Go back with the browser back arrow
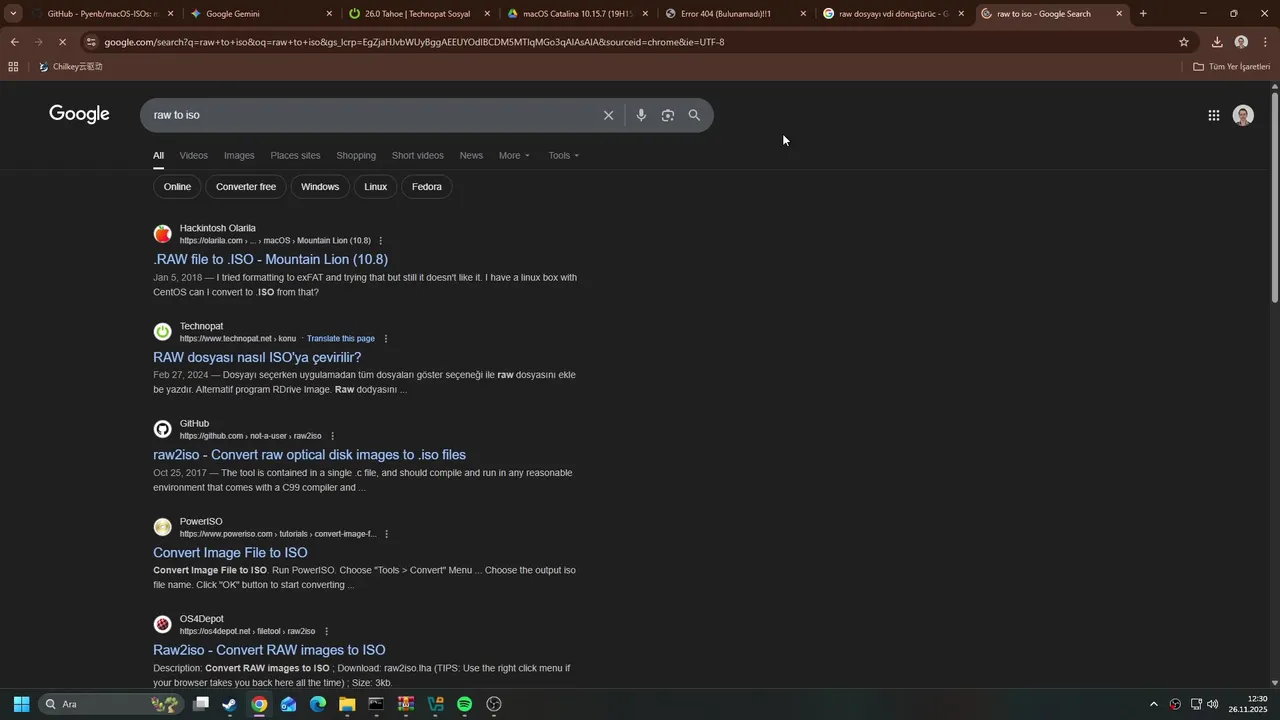1280x720 pixels. (x=14, y=42)
